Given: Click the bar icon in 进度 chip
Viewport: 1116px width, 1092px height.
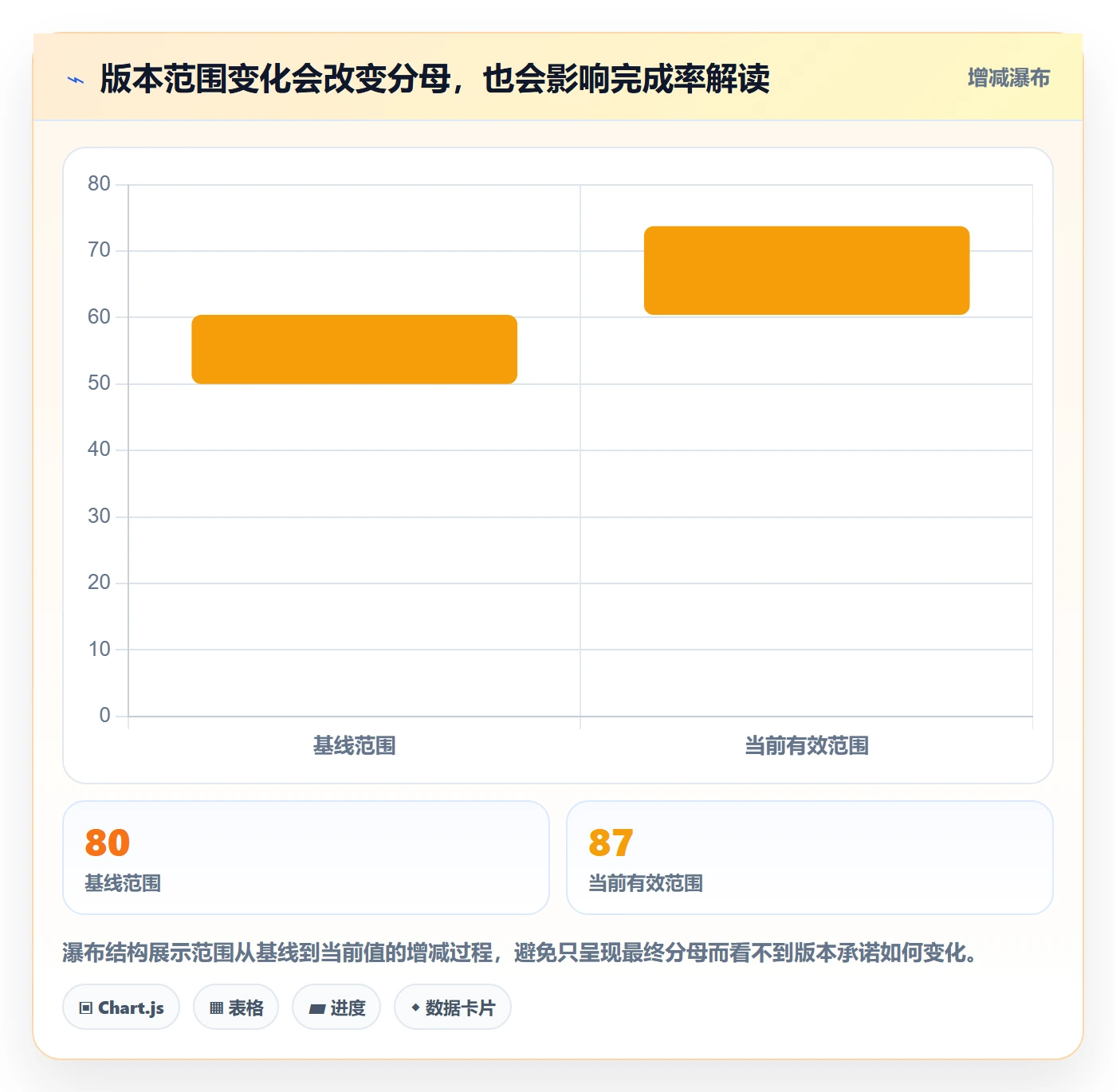Looking at the screenshot, I should point(316,1009).
